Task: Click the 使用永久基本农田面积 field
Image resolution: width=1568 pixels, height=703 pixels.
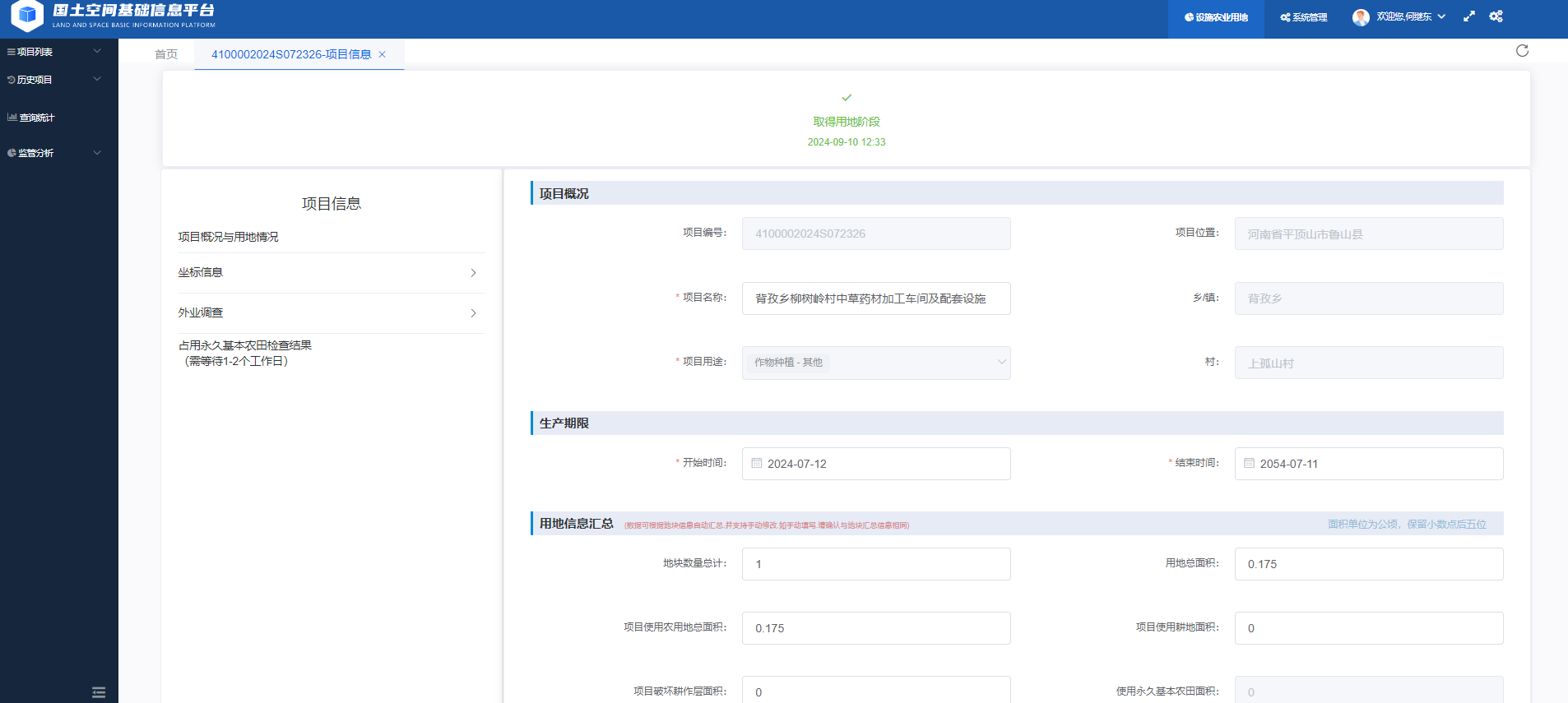Action: 1369,691
